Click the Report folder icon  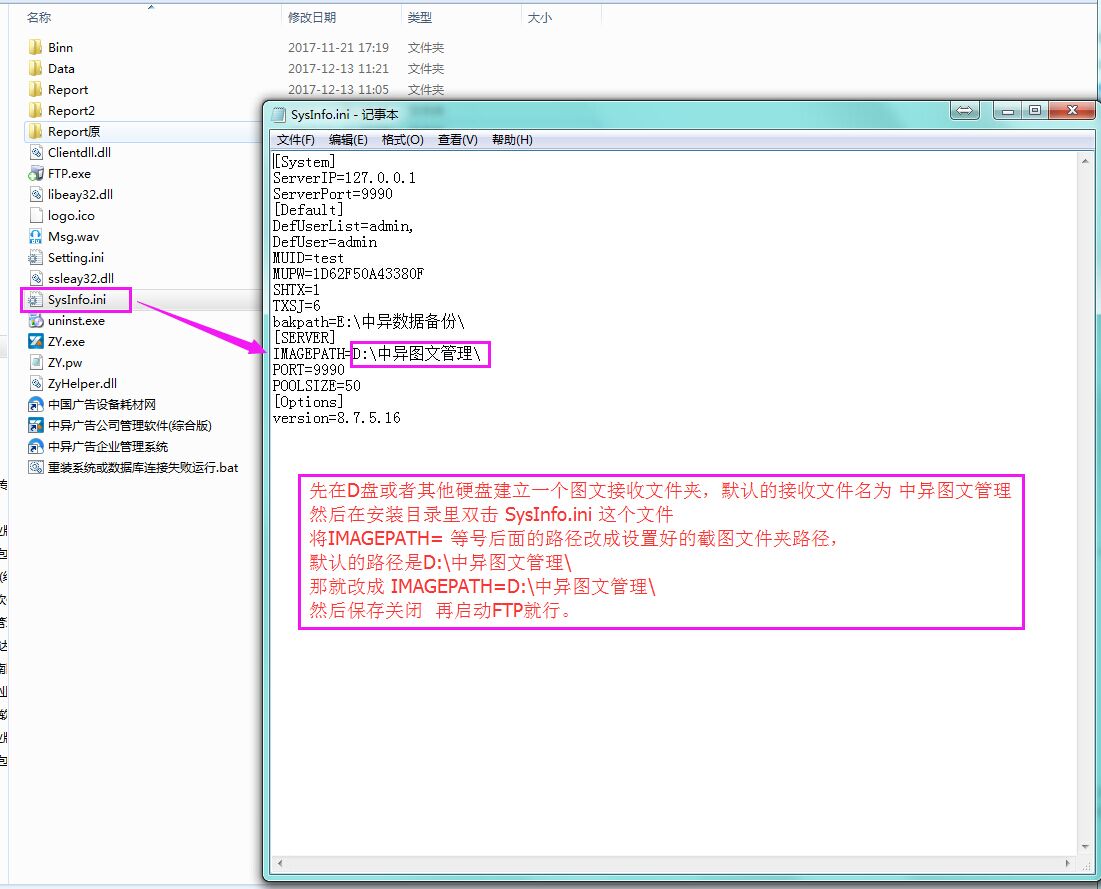pos(35,89)
